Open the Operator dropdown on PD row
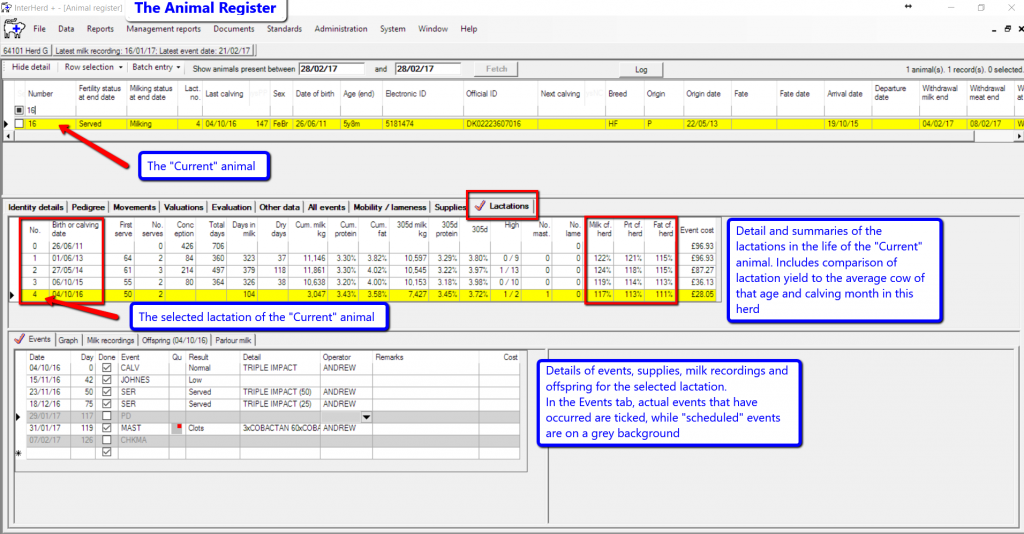The height and width of the screenshot is (534, 1024). click(366, 416)
